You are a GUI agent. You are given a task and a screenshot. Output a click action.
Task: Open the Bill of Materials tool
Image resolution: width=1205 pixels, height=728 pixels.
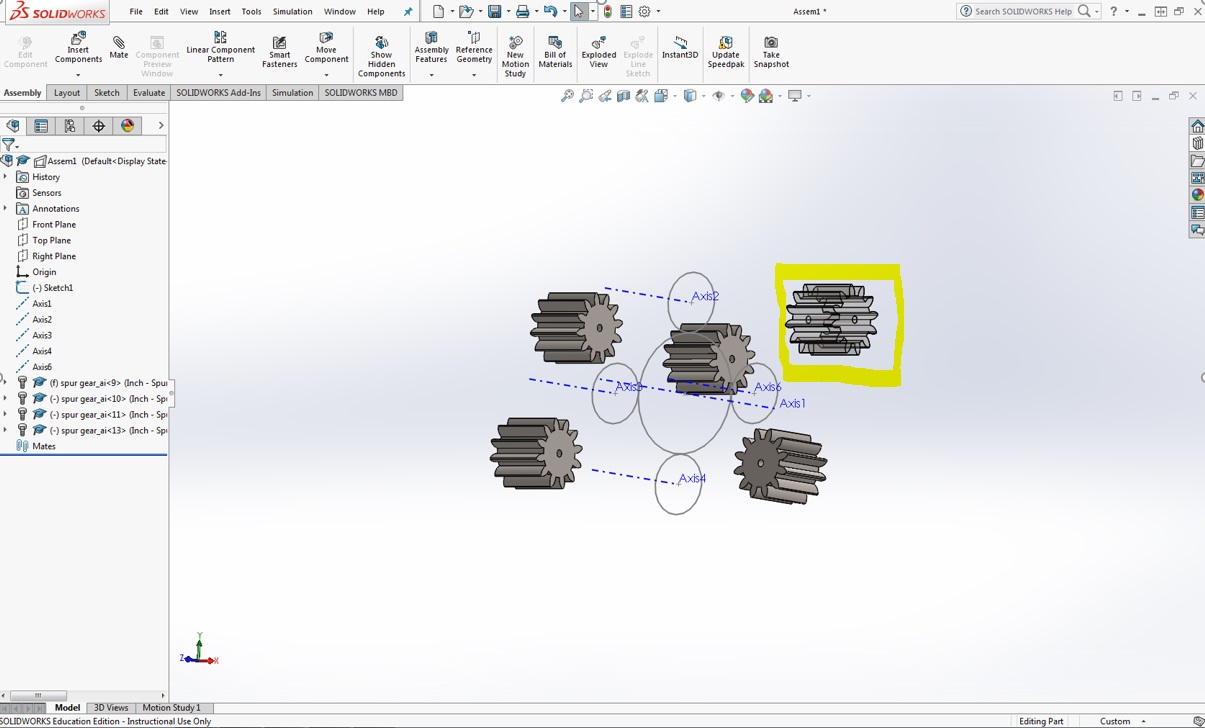pyautogui.click(x=555, y=52)
